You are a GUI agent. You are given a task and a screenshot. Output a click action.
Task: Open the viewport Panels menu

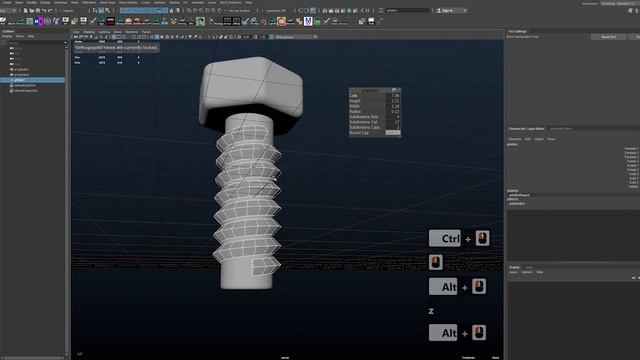tap(146, 32)
